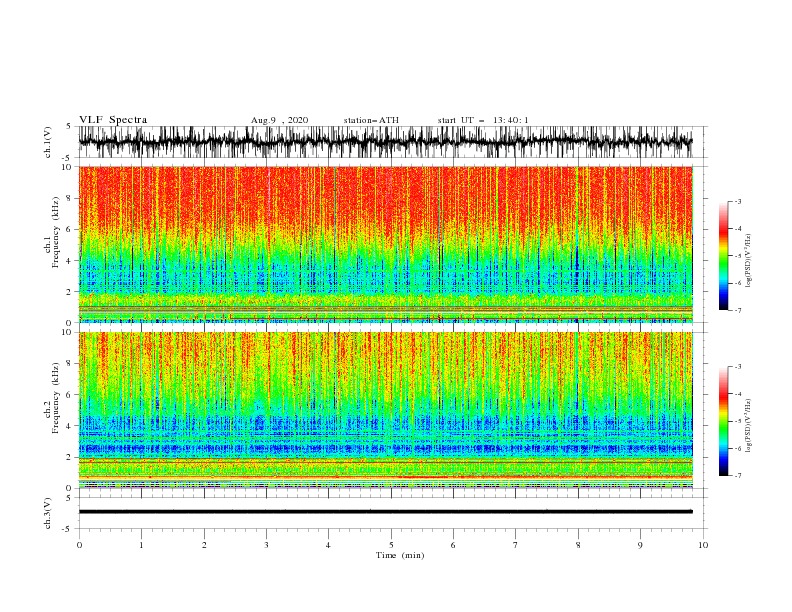Click the 'VLF Spectra' plot title

(x=113, y=120)
